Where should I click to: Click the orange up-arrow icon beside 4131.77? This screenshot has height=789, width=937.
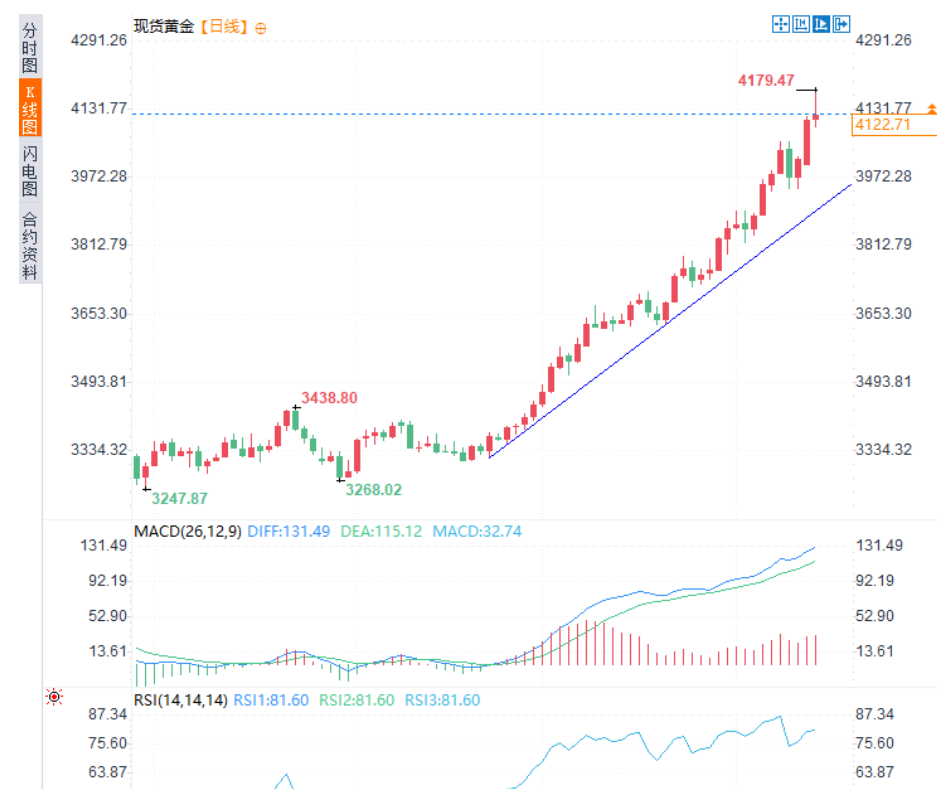point(931,108)
